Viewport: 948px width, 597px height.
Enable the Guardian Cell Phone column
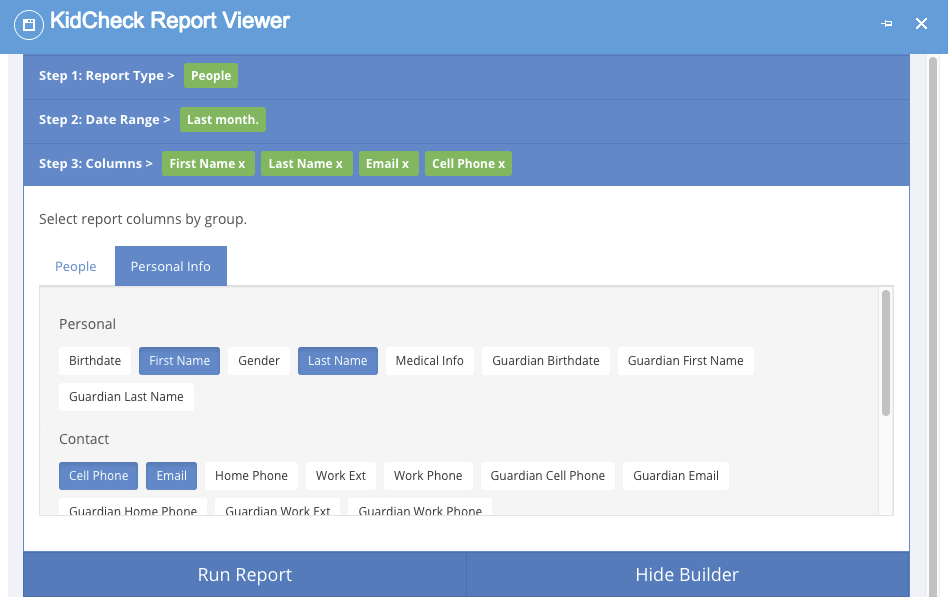point(548,476)
